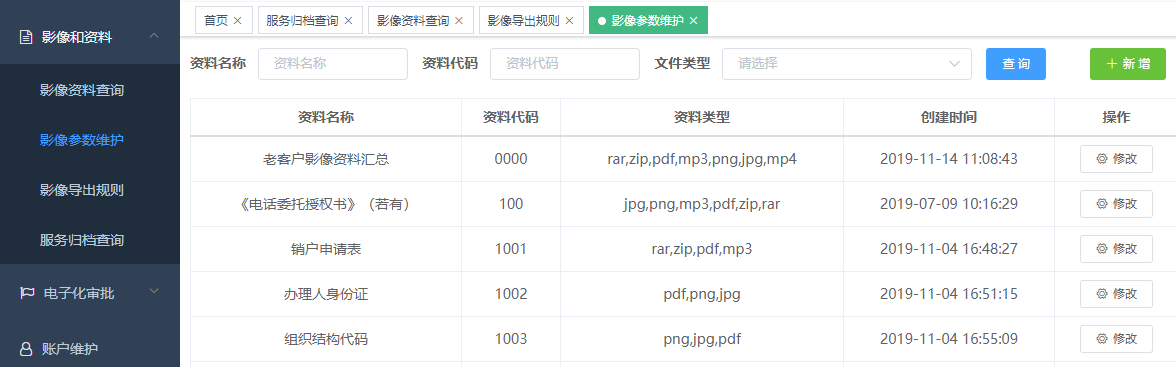
Task: Click the code cell 0000
Action: pyautogui.click(x=511, y=159)
